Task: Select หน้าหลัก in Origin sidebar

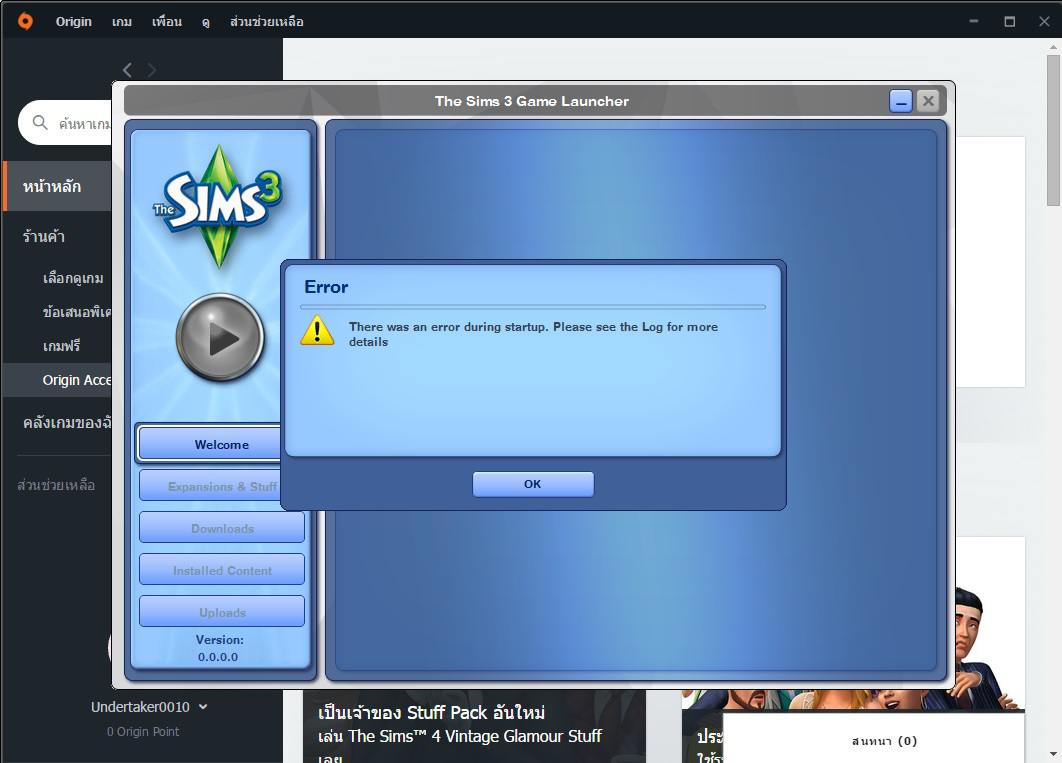Action: [58, 186]
